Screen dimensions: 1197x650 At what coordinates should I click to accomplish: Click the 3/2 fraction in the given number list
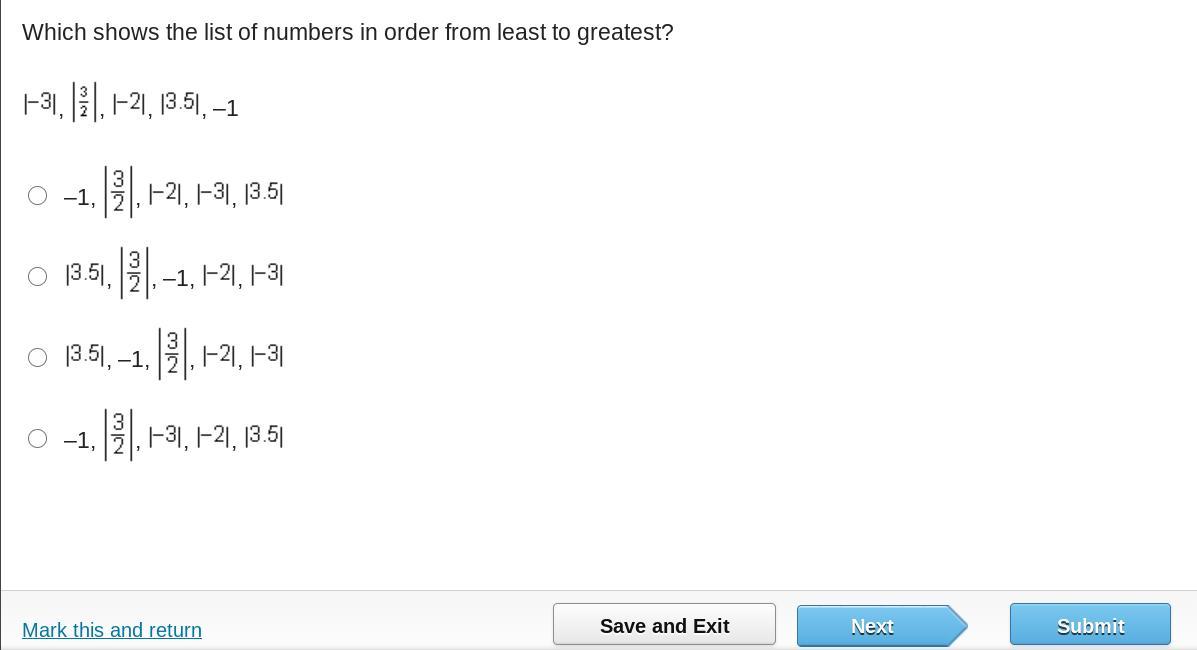pyautogui.click(x=84, y=103)
